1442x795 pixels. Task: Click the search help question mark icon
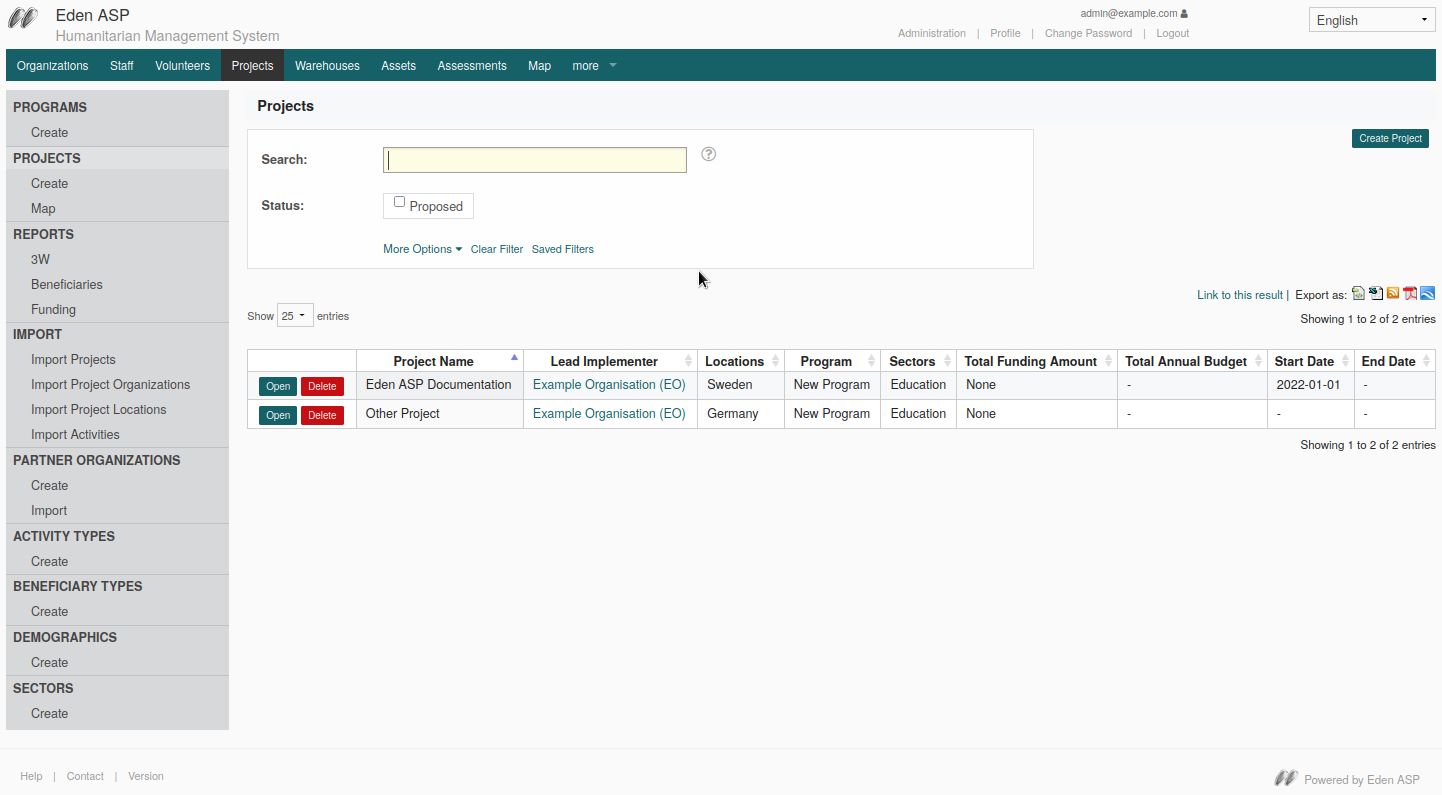[709, 154]
